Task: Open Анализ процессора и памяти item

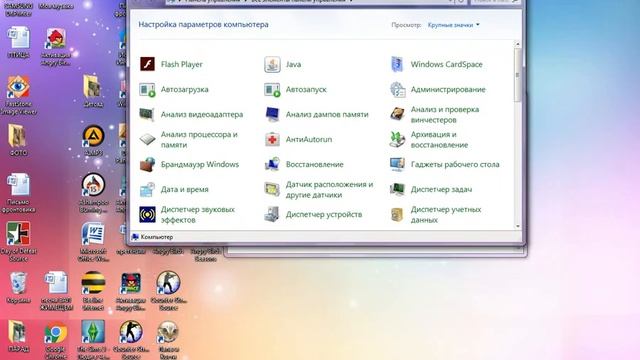Action: pyautogui.click(x=189, y=140)
